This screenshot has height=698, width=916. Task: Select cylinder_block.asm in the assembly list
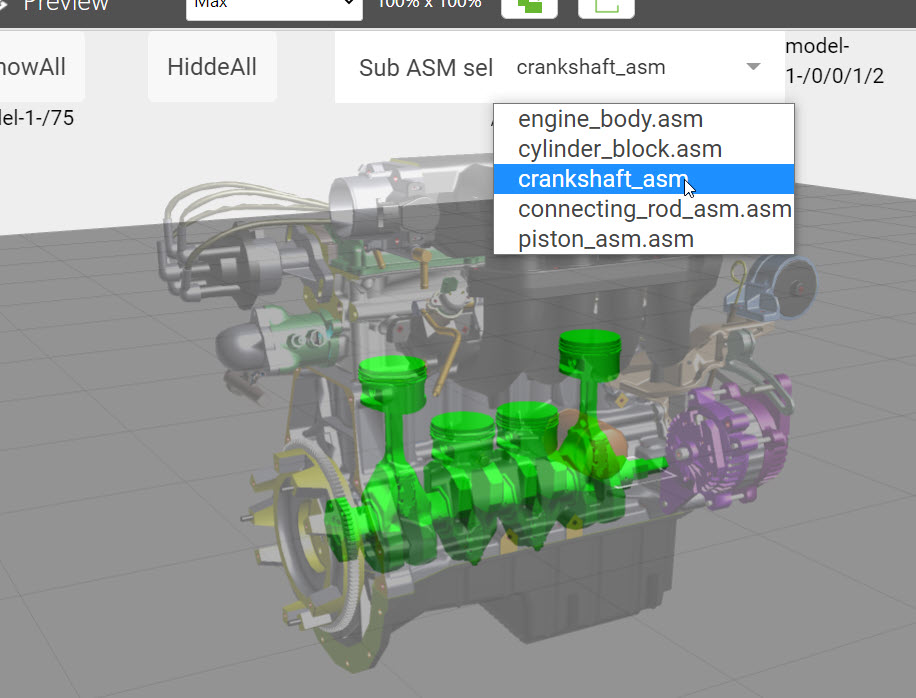[621, 148]
